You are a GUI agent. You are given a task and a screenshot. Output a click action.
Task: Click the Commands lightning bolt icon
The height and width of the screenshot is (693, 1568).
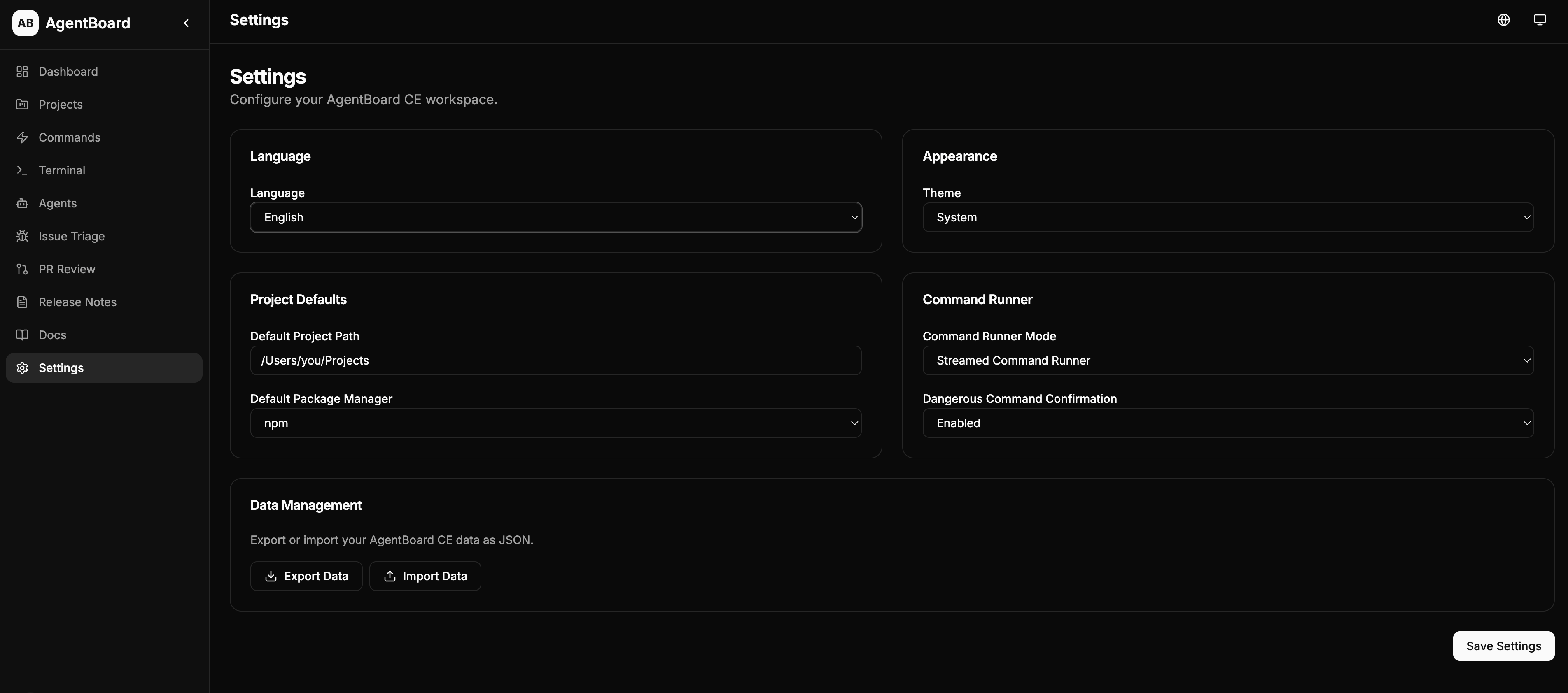(x=23, y=137)
